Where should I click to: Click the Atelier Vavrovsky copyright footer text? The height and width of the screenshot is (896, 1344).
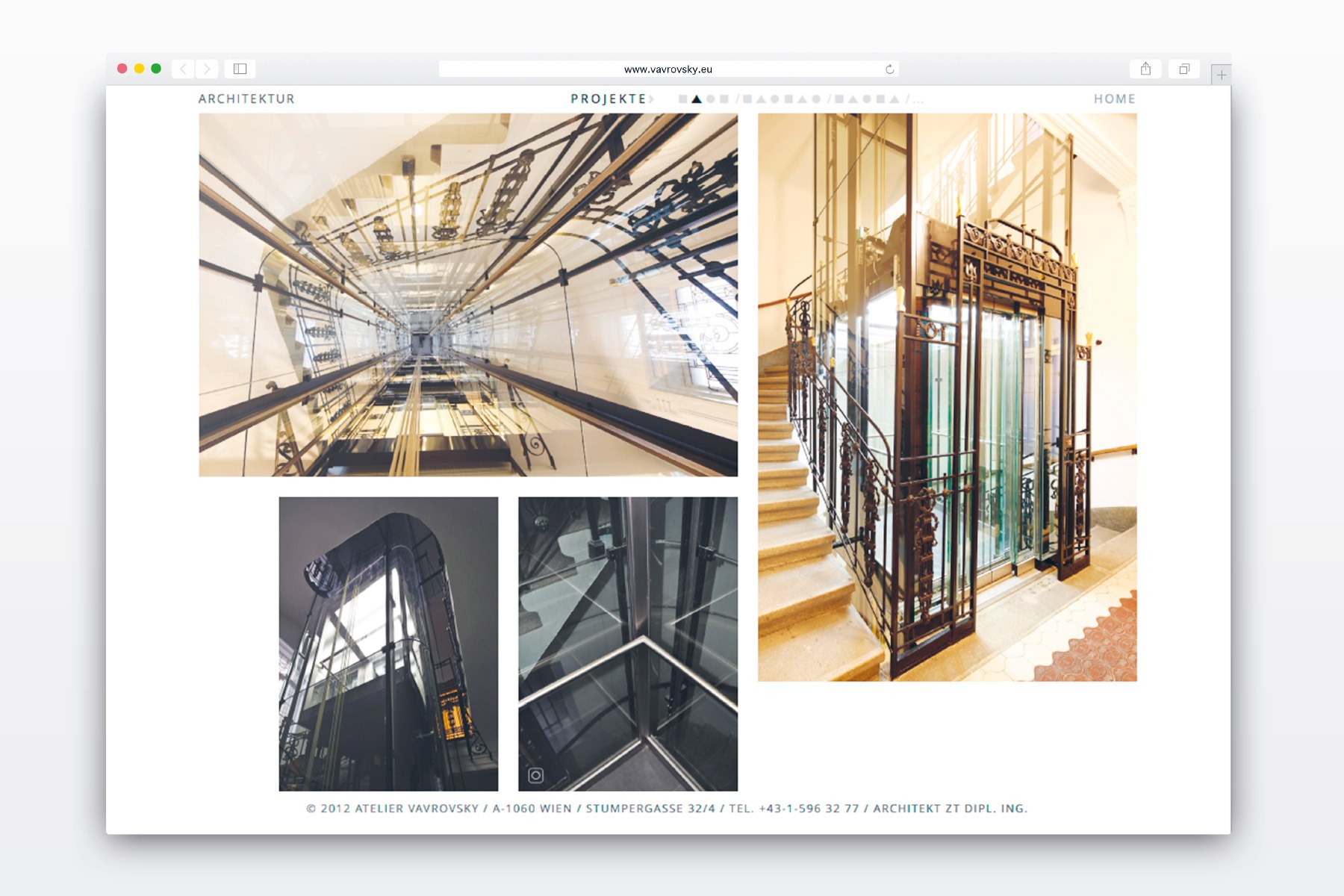point(666,808)
